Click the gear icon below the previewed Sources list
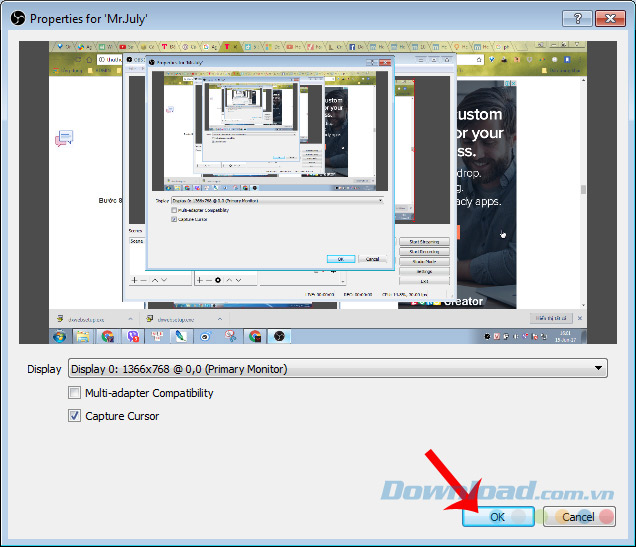636x547 pixels. pyautogui.click(x=219, y=280)
